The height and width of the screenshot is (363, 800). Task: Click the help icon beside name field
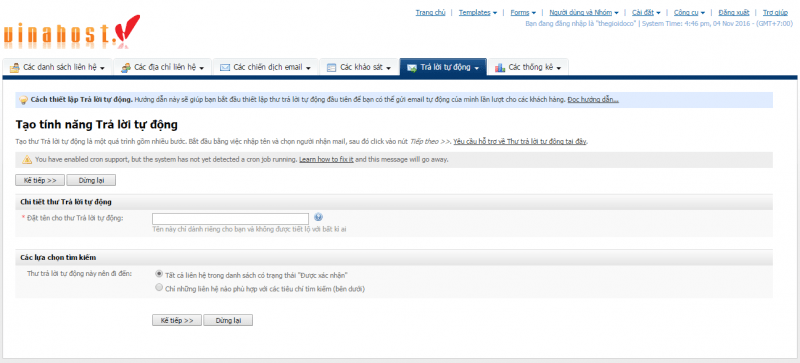(x=318, y=217)
